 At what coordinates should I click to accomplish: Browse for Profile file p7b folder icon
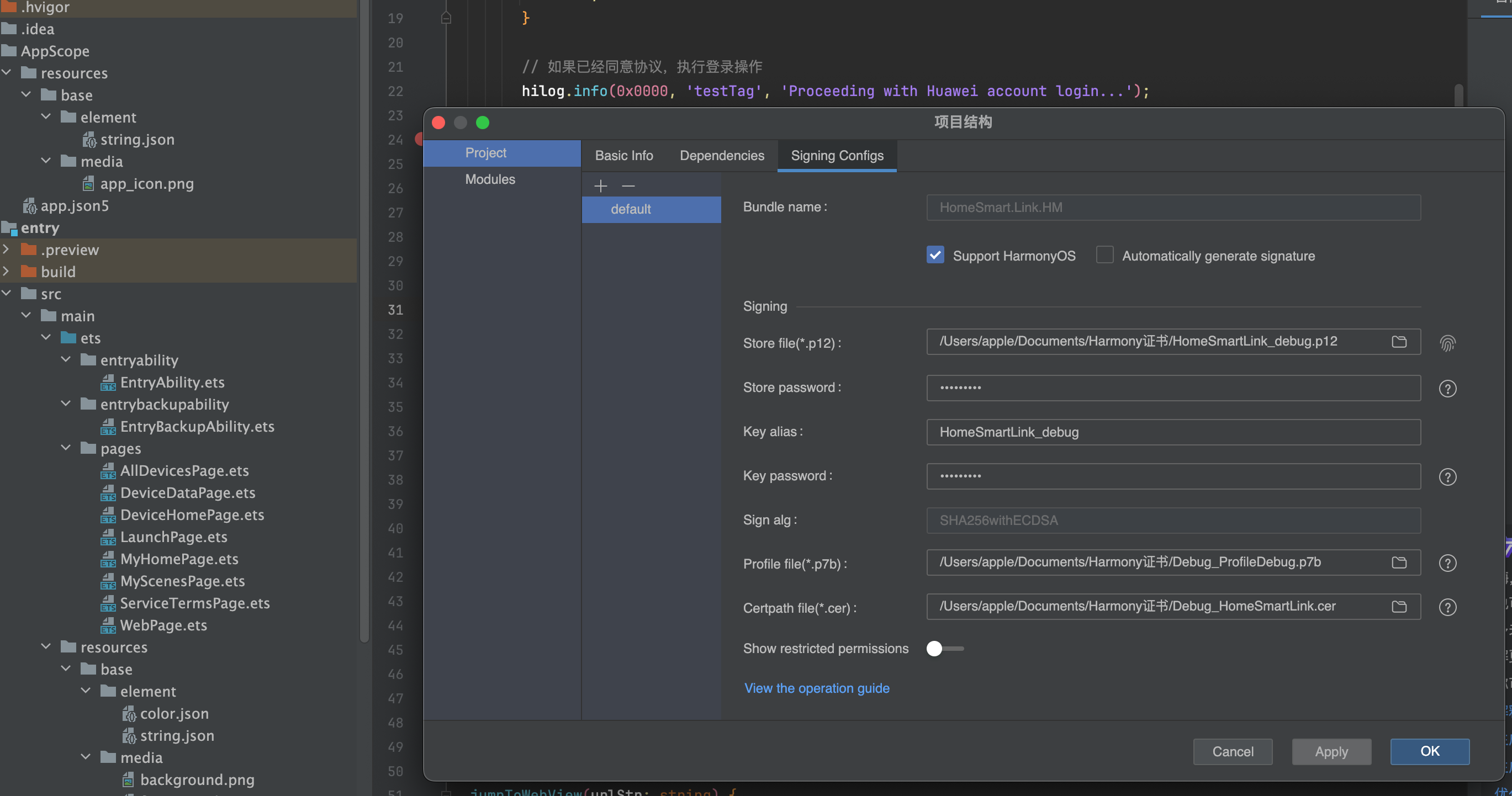click(1399, 562)
